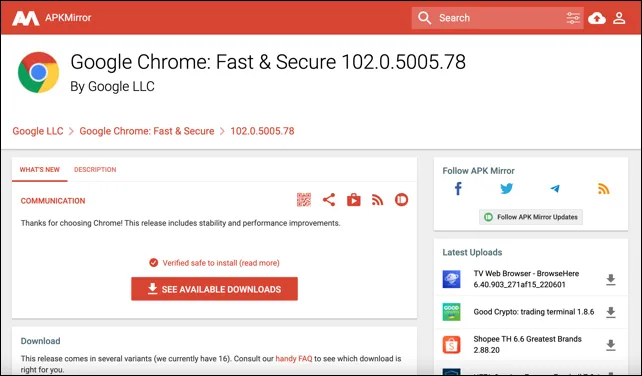Show the QR code icon

(304, 200)
